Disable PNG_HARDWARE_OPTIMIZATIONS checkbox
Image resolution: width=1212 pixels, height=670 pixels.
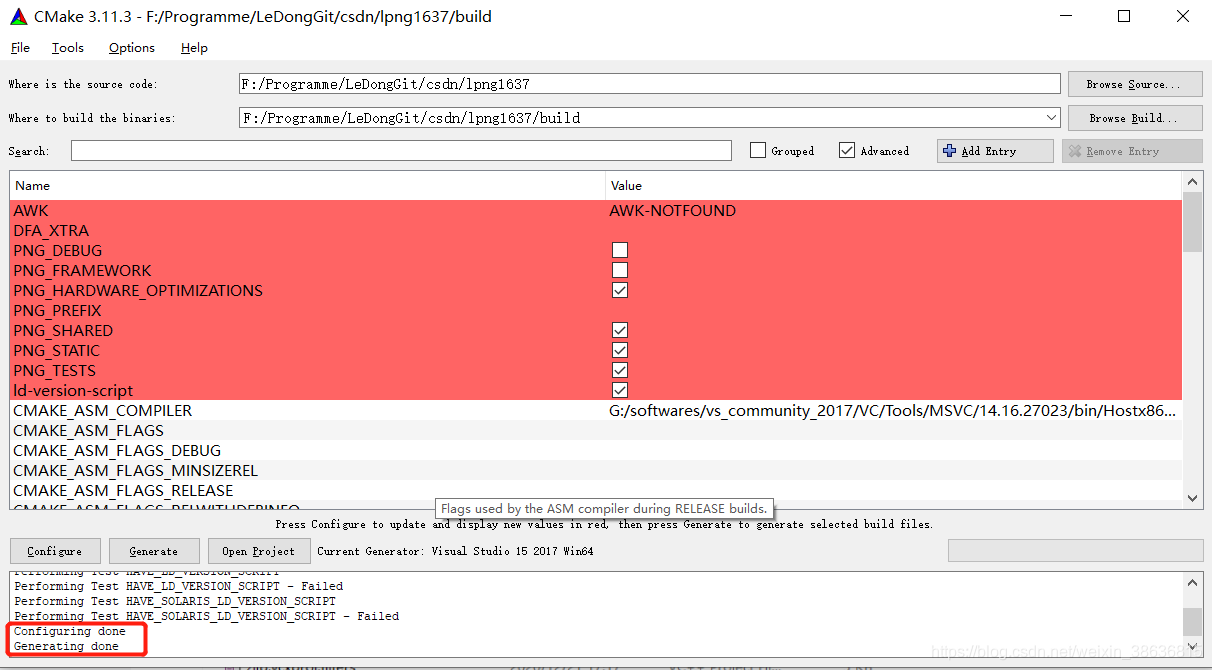click(620, 290)
